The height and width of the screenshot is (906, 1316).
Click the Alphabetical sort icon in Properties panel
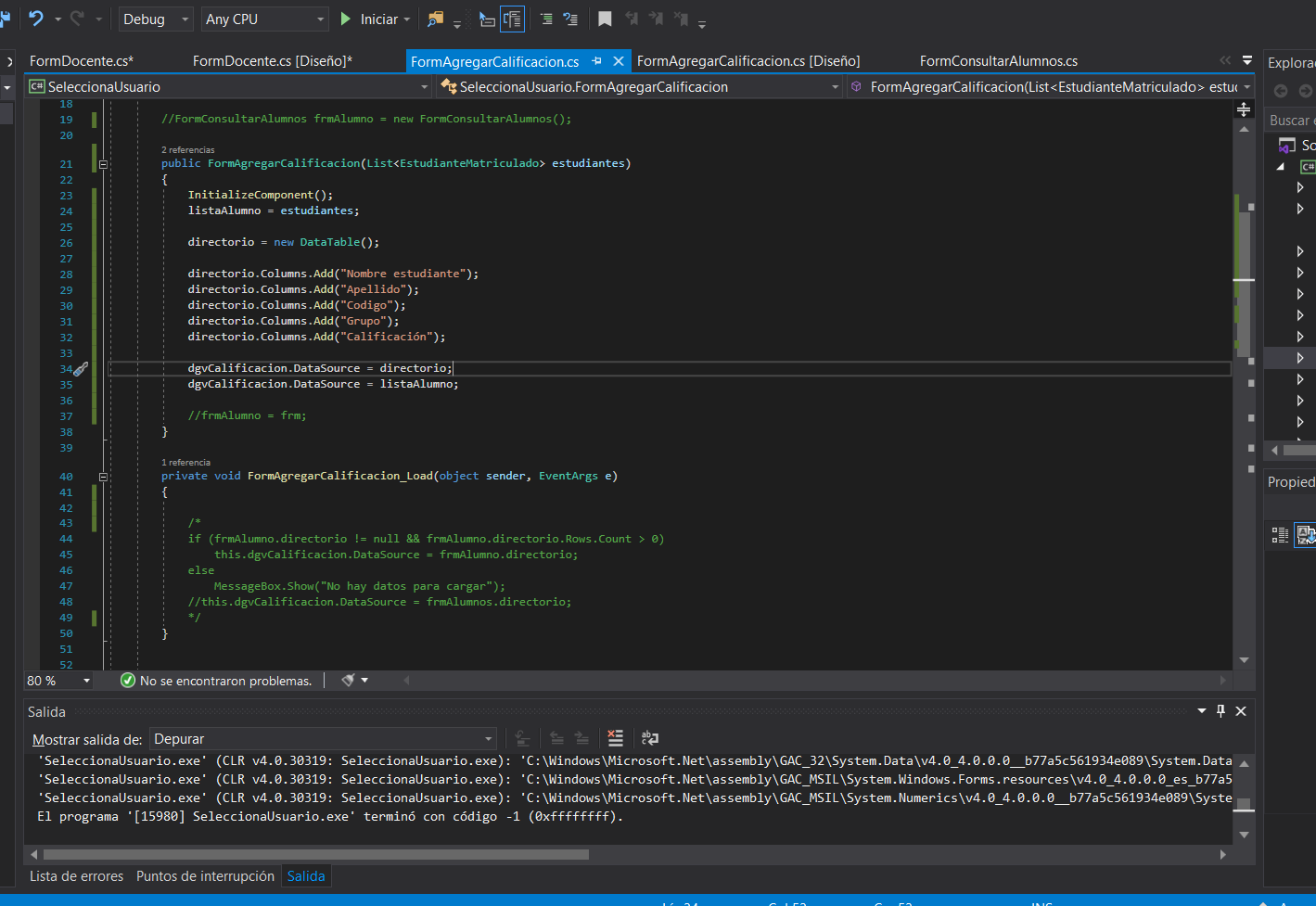(x=1306, y=534)
